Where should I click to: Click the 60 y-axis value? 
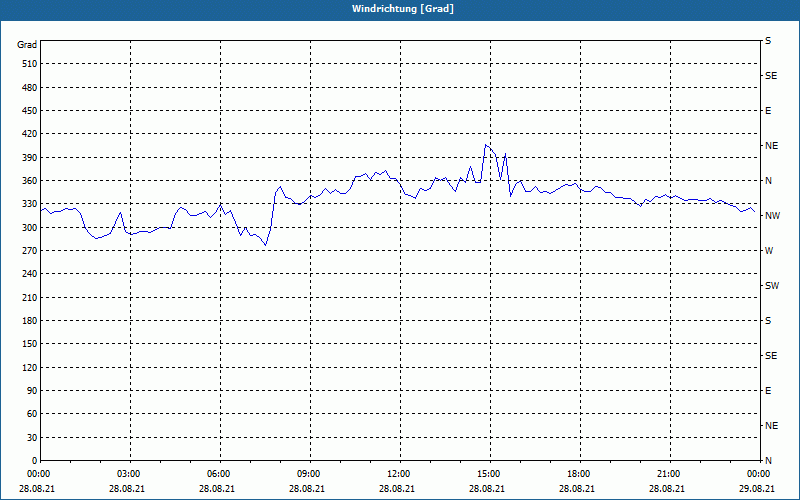32,414
